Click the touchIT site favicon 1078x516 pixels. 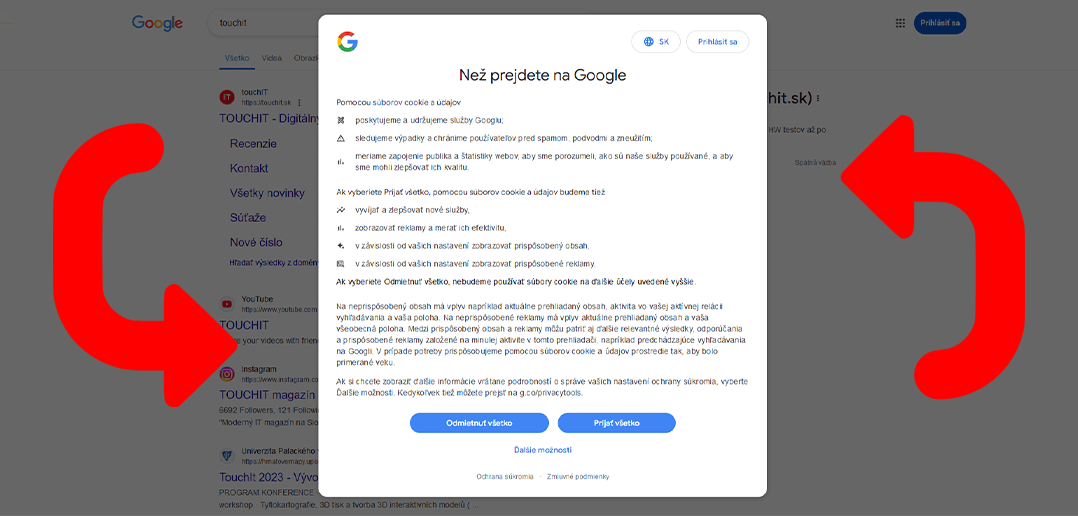pyautogui.click(x=227, y=97)
